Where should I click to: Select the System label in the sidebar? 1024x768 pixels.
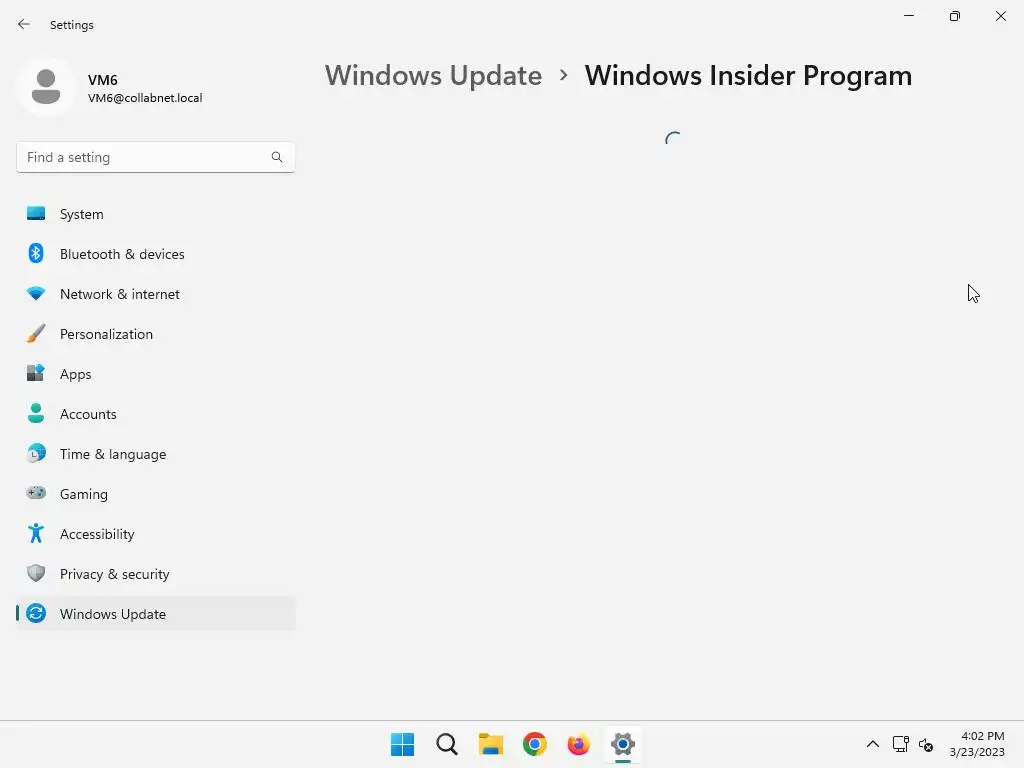coord(82,214)
